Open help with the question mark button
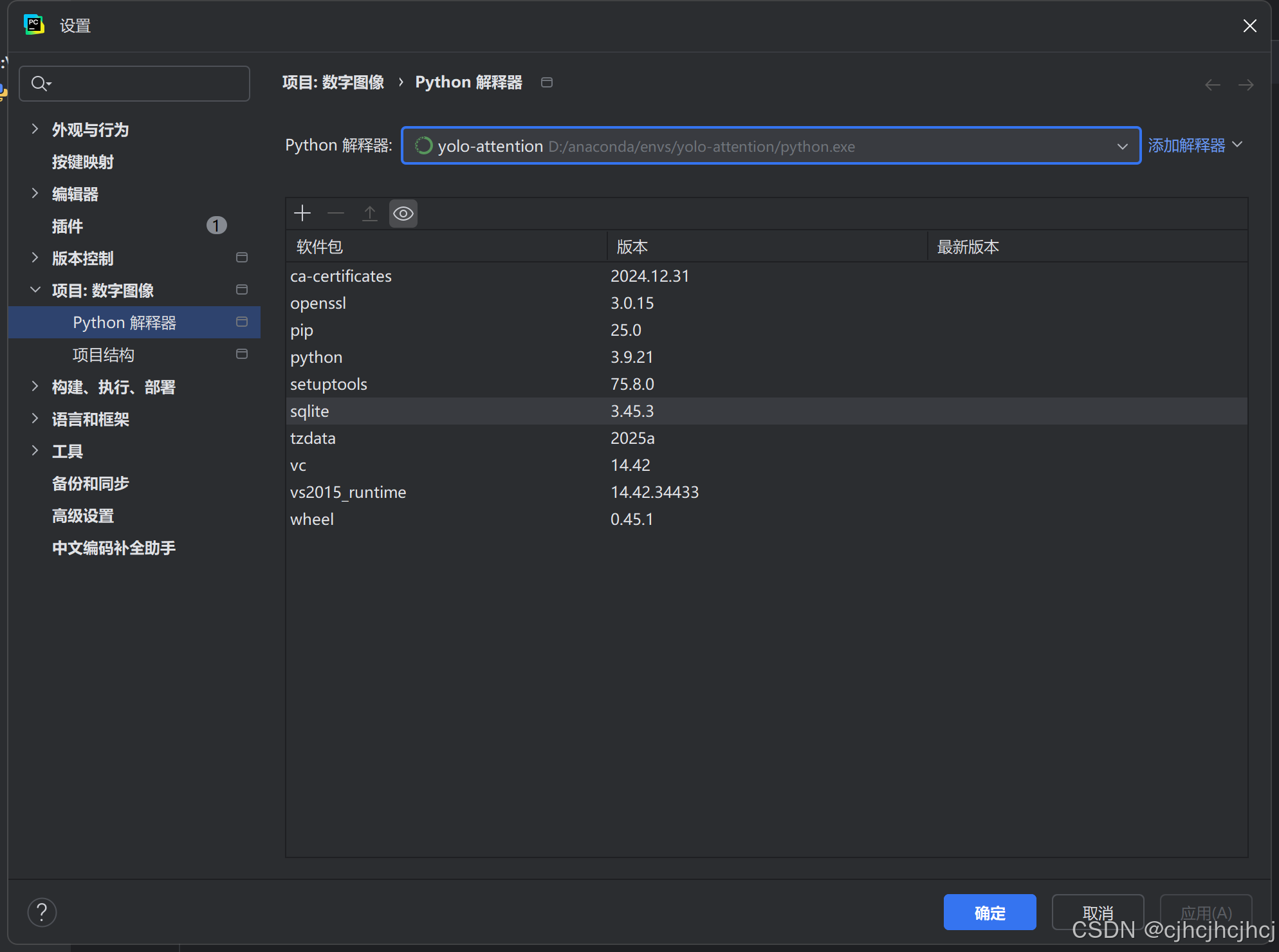 click(x=42, y=912)
